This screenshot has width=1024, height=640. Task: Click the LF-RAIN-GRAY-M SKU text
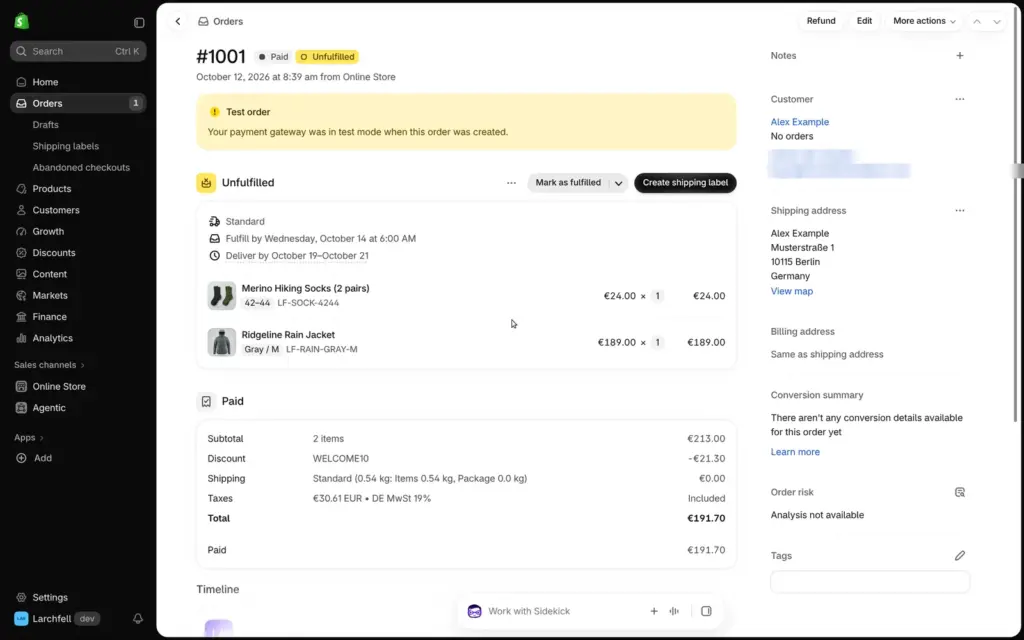pyautogui.click(x=321, y=349)
